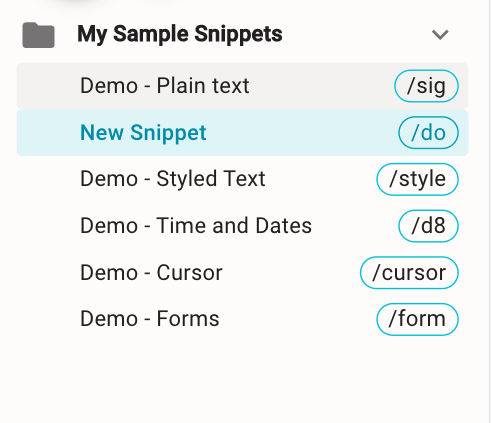
Task: Select the New Snippet entry
Action: [x=143, y=133]
